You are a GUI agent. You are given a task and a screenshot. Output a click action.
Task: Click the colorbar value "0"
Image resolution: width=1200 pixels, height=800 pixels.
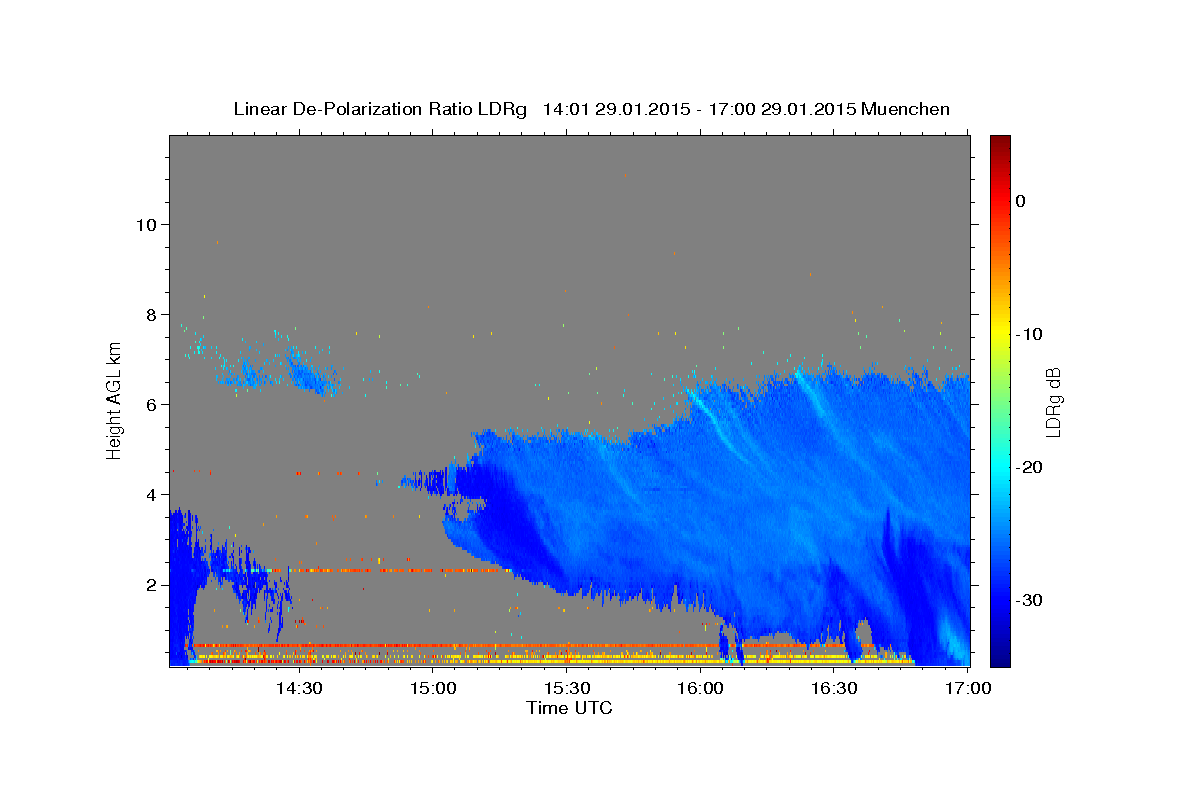[x=1021, y=201]
